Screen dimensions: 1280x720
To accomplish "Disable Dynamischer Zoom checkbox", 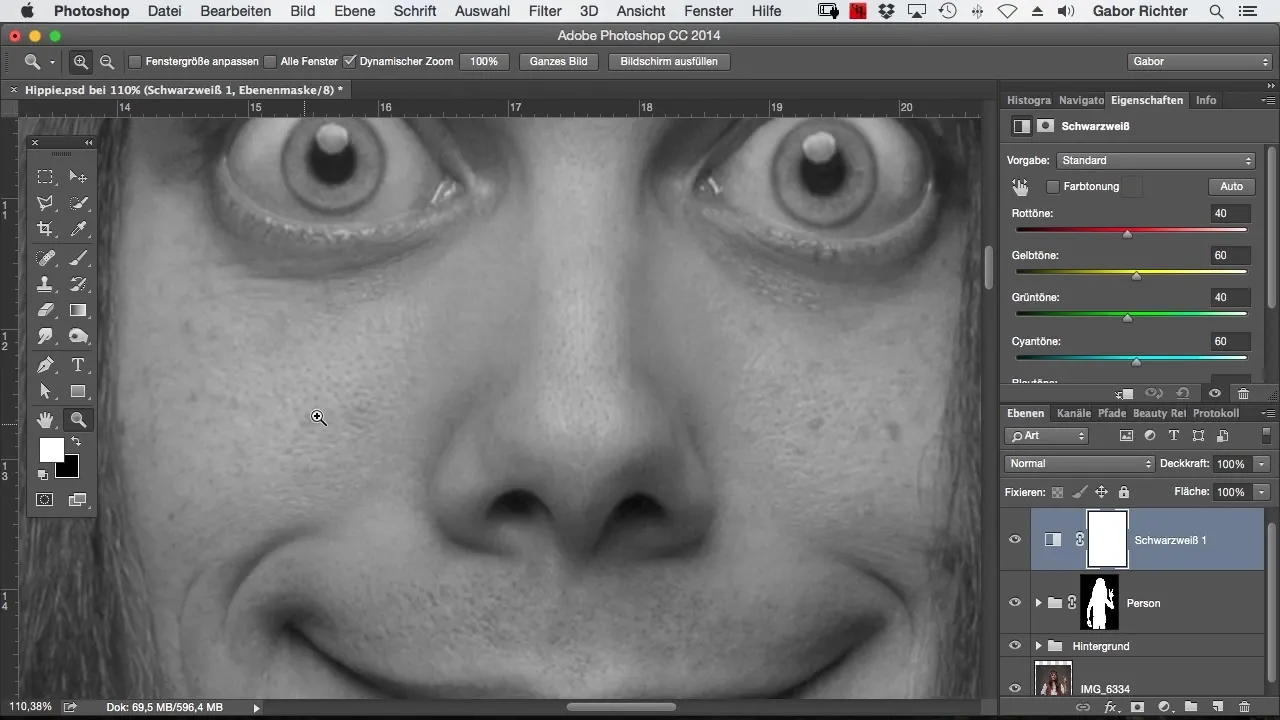I will pos(349,62).
